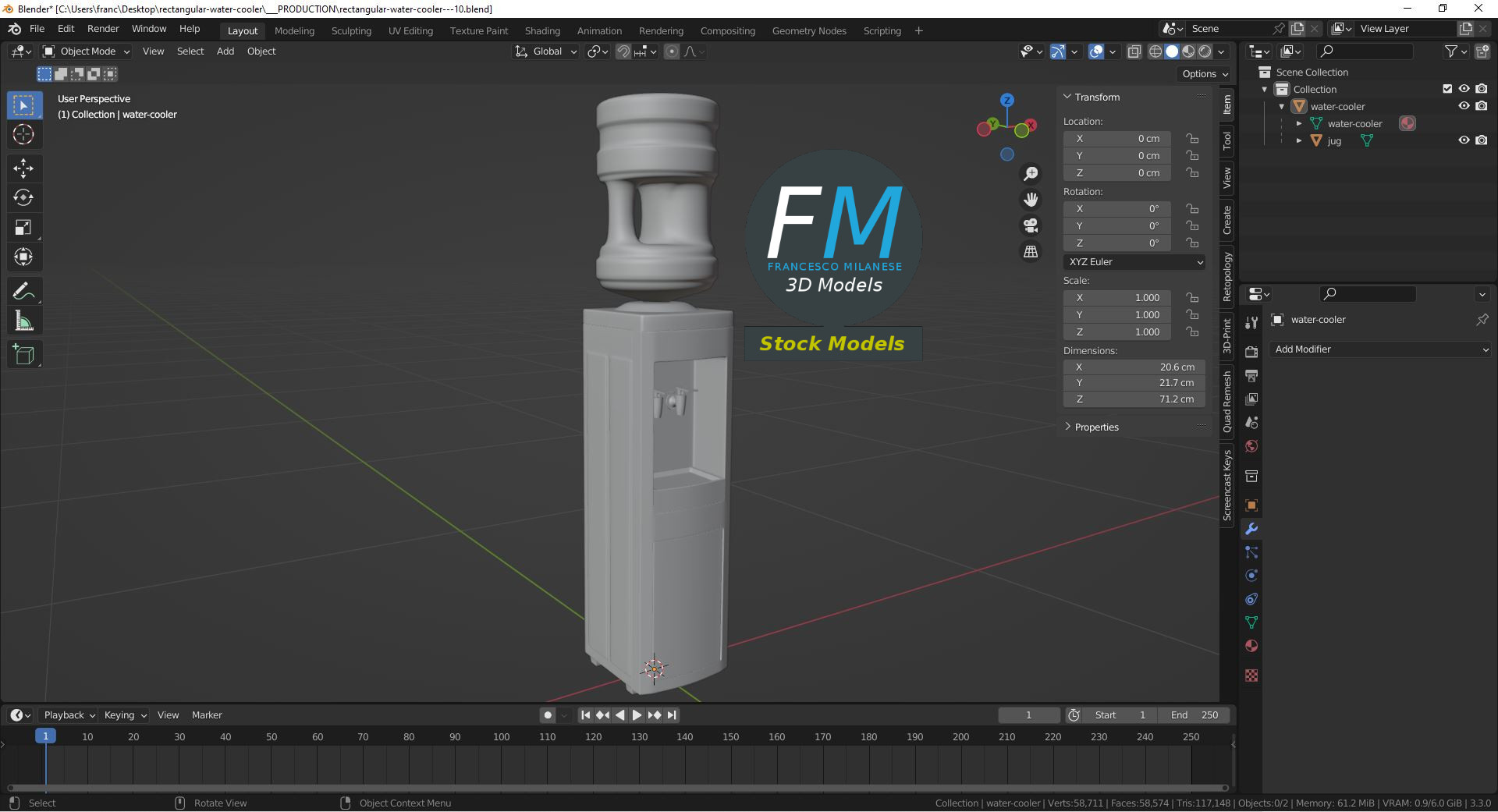This screenshot has height=812, width=1498.
Task: Expand the jug item in outliner
Action: click(x=1299, y=141)
